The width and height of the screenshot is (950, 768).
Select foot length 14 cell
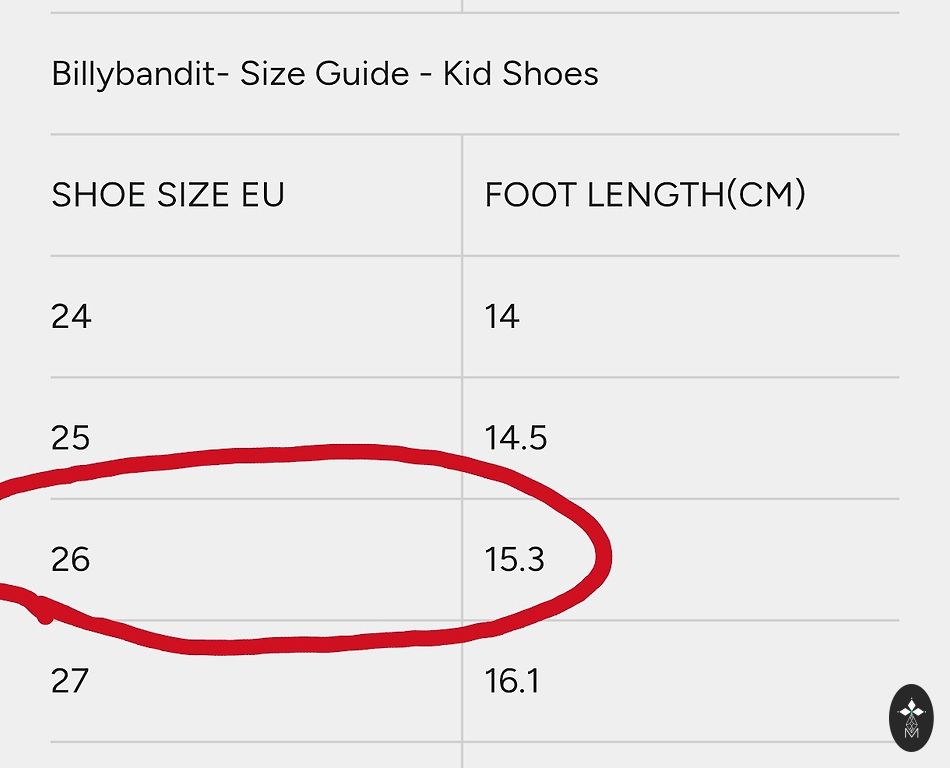pos(502,316)
